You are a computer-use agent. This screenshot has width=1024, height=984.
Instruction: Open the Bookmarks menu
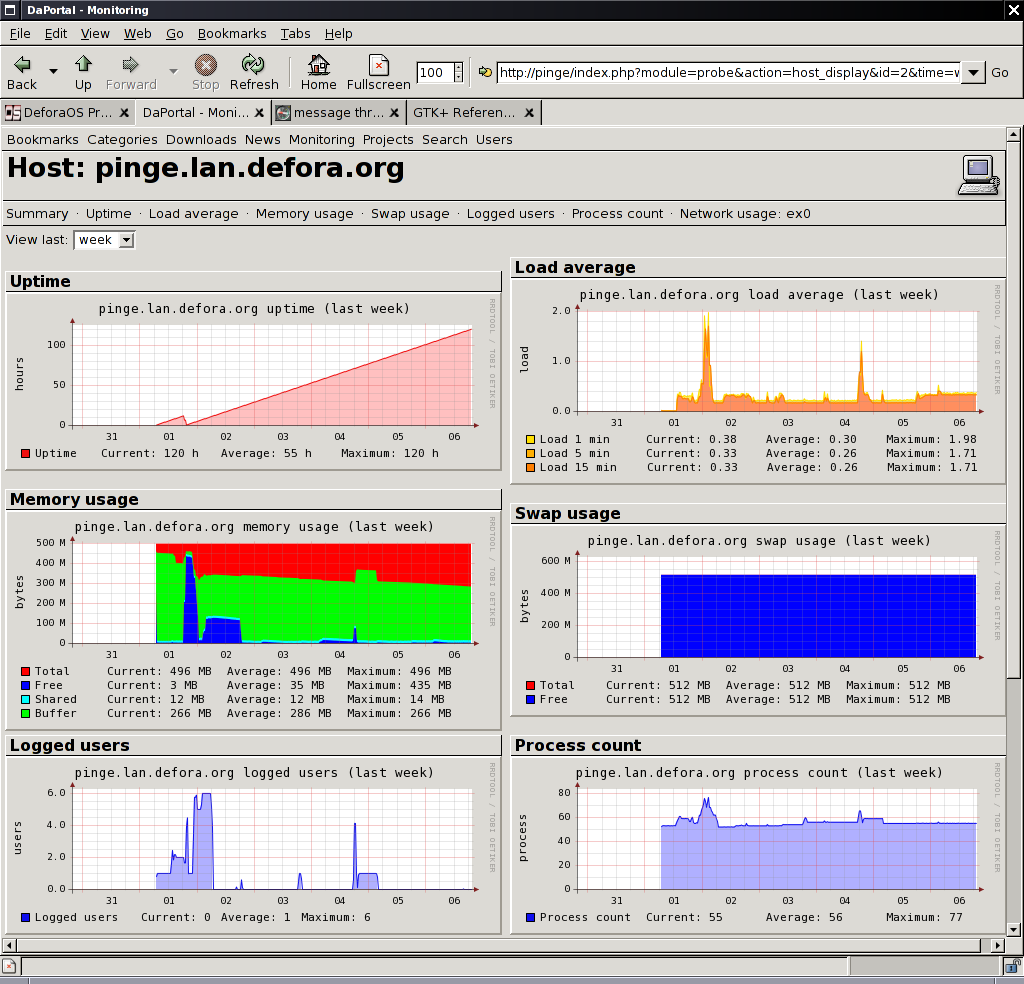click(x=232, y=33)
